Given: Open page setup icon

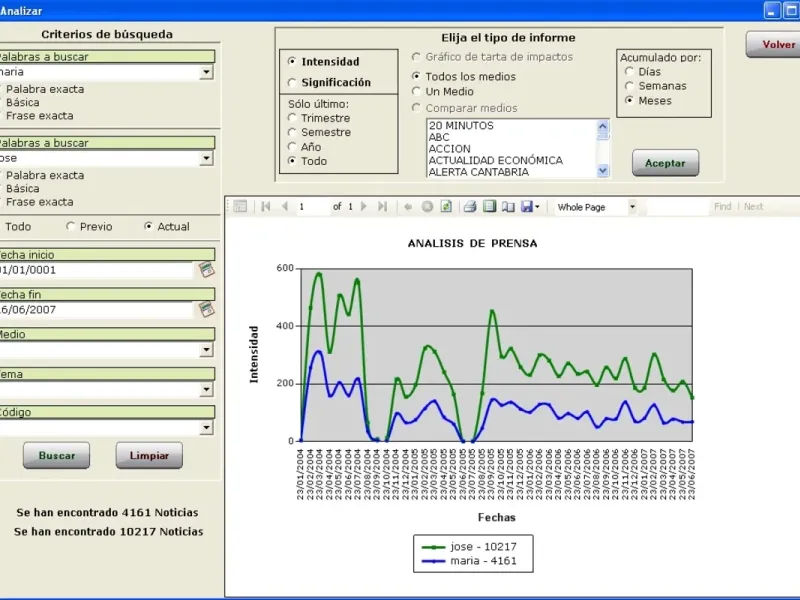Looking at the screenshot, I should point(508,207).
